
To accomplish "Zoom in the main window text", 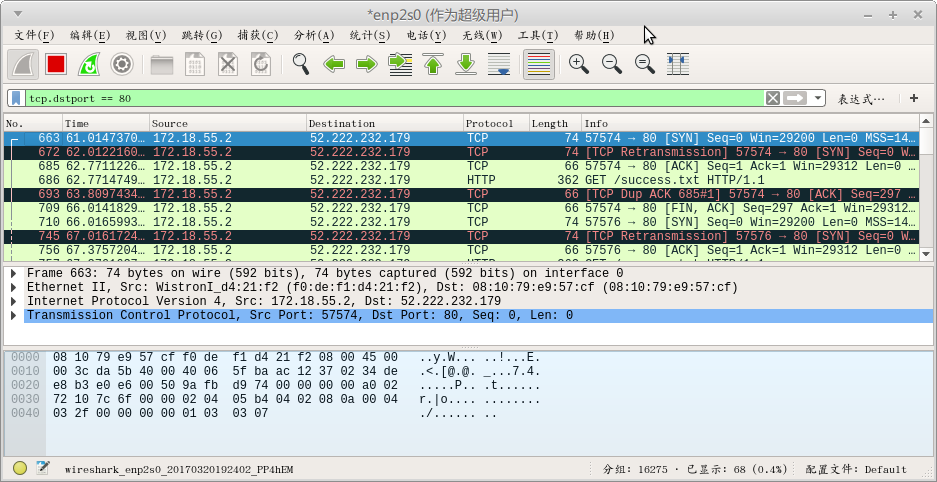I will click(578, 64).
